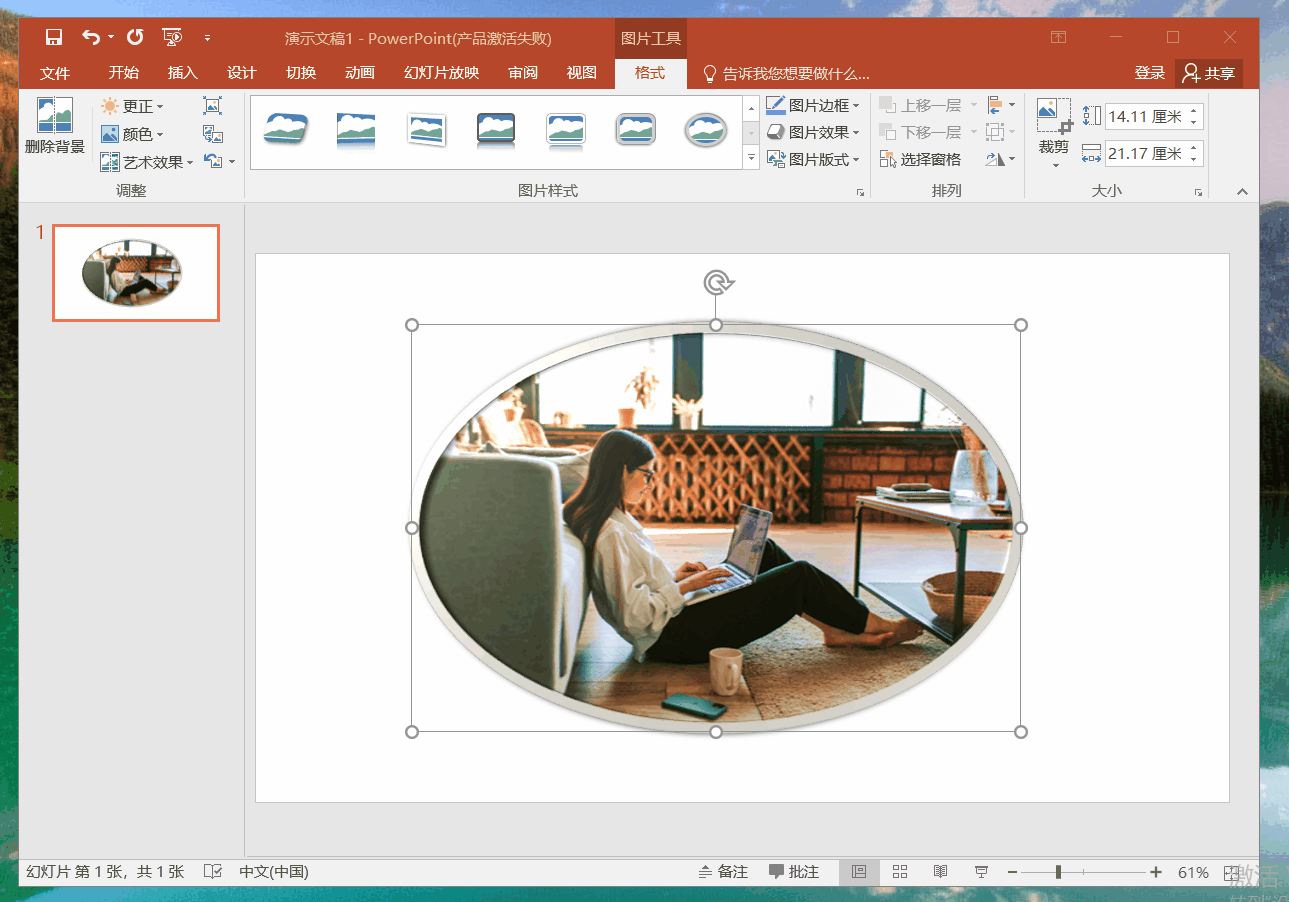Viewport: 1289px width, 902px height.
Task: Expand the picture styles gallery with the More arrow
Action: click(751, 159)
